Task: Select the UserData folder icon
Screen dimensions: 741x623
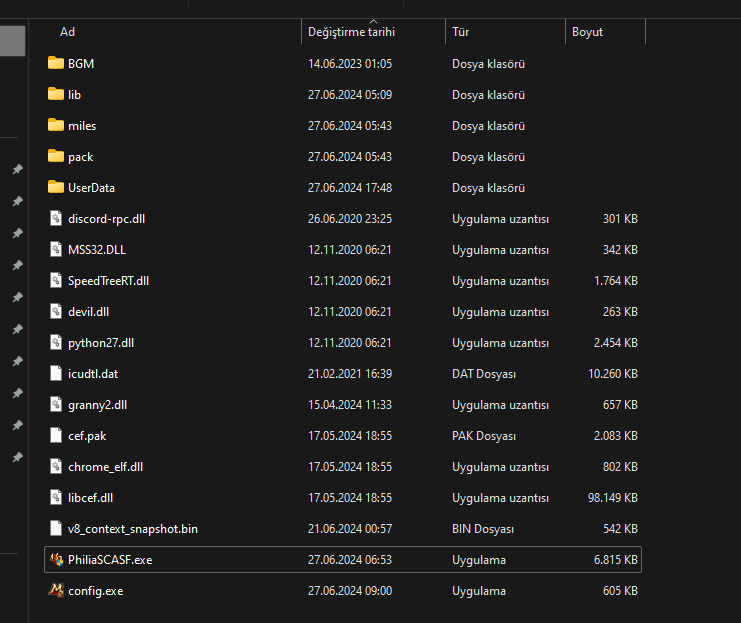Action: (56, 187)
